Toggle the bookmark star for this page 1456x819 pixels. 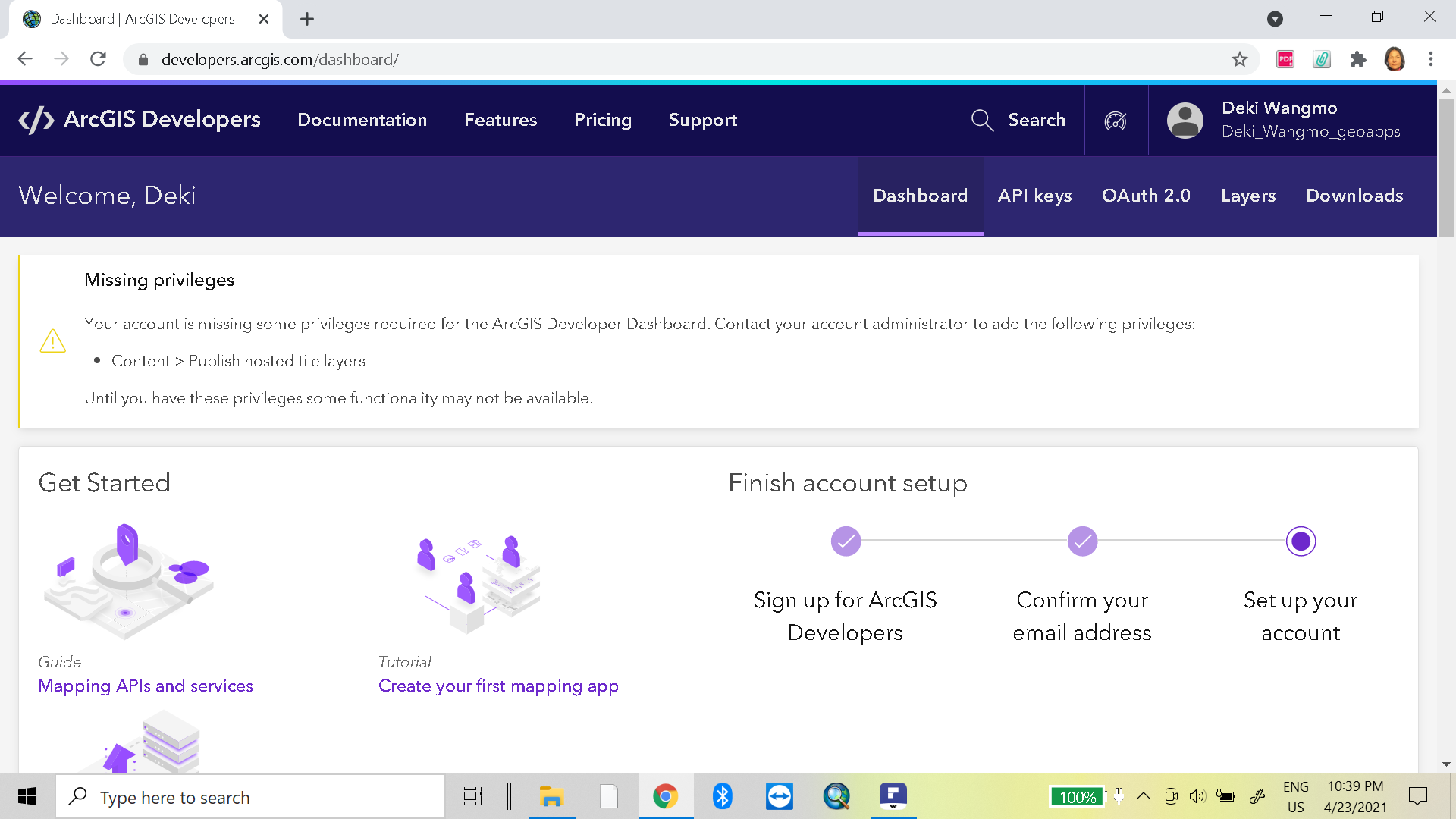[x=1241, y=59]
